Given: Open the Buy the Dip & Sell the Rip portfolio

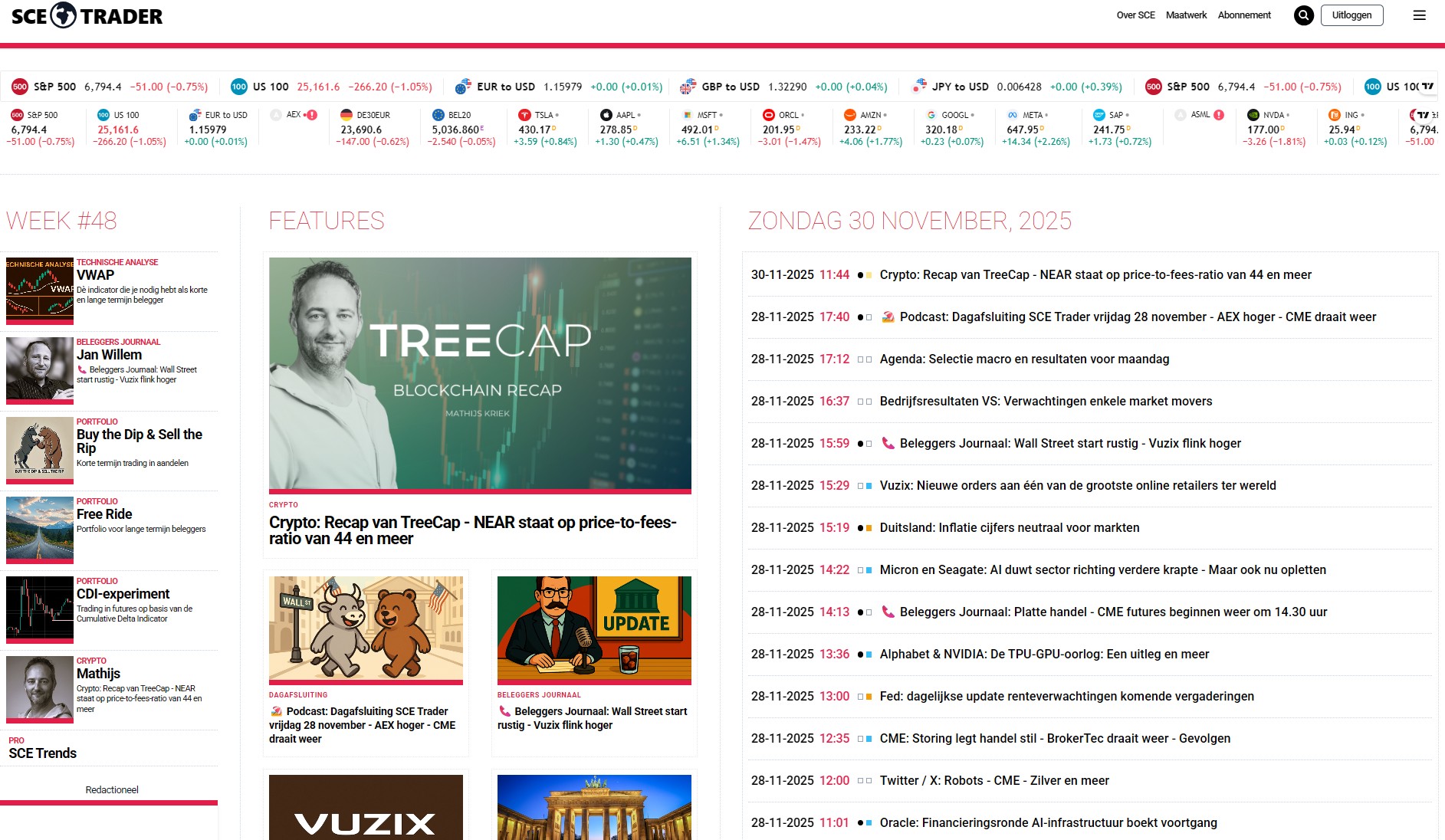Looking at the screenshot, I should pos(140,441).
